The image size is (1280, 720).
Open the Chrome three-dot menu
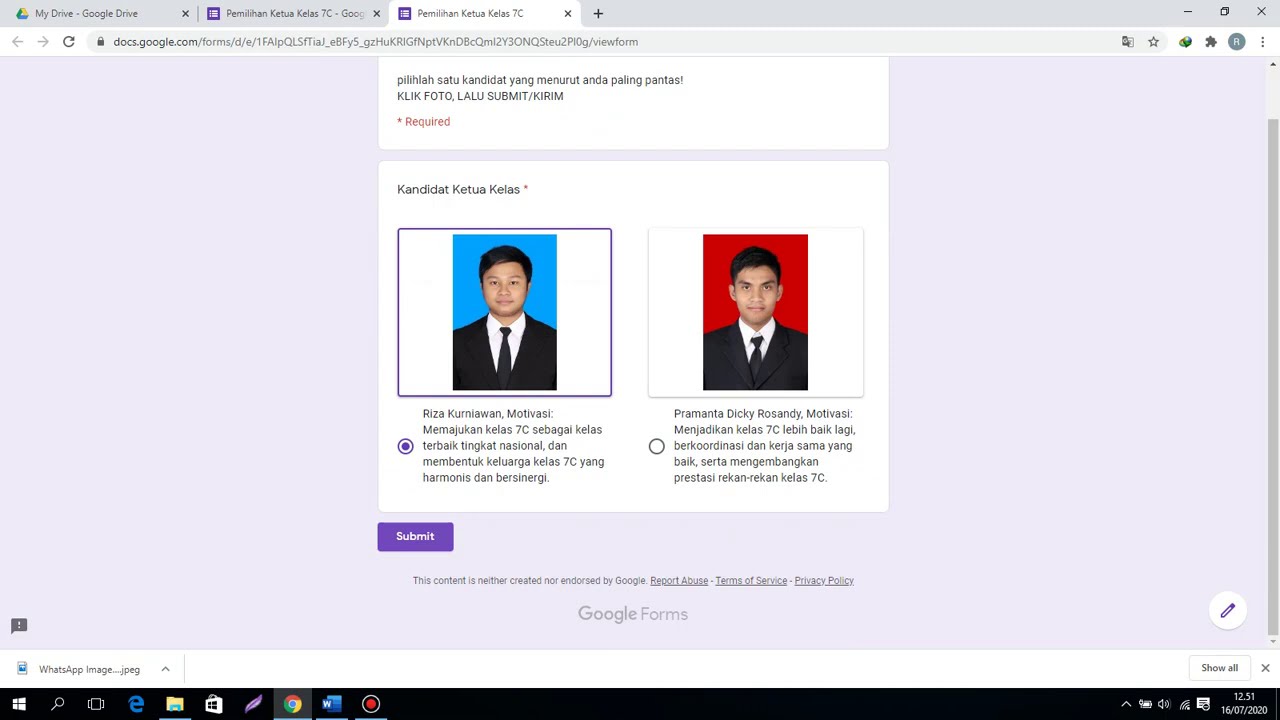1263,42
